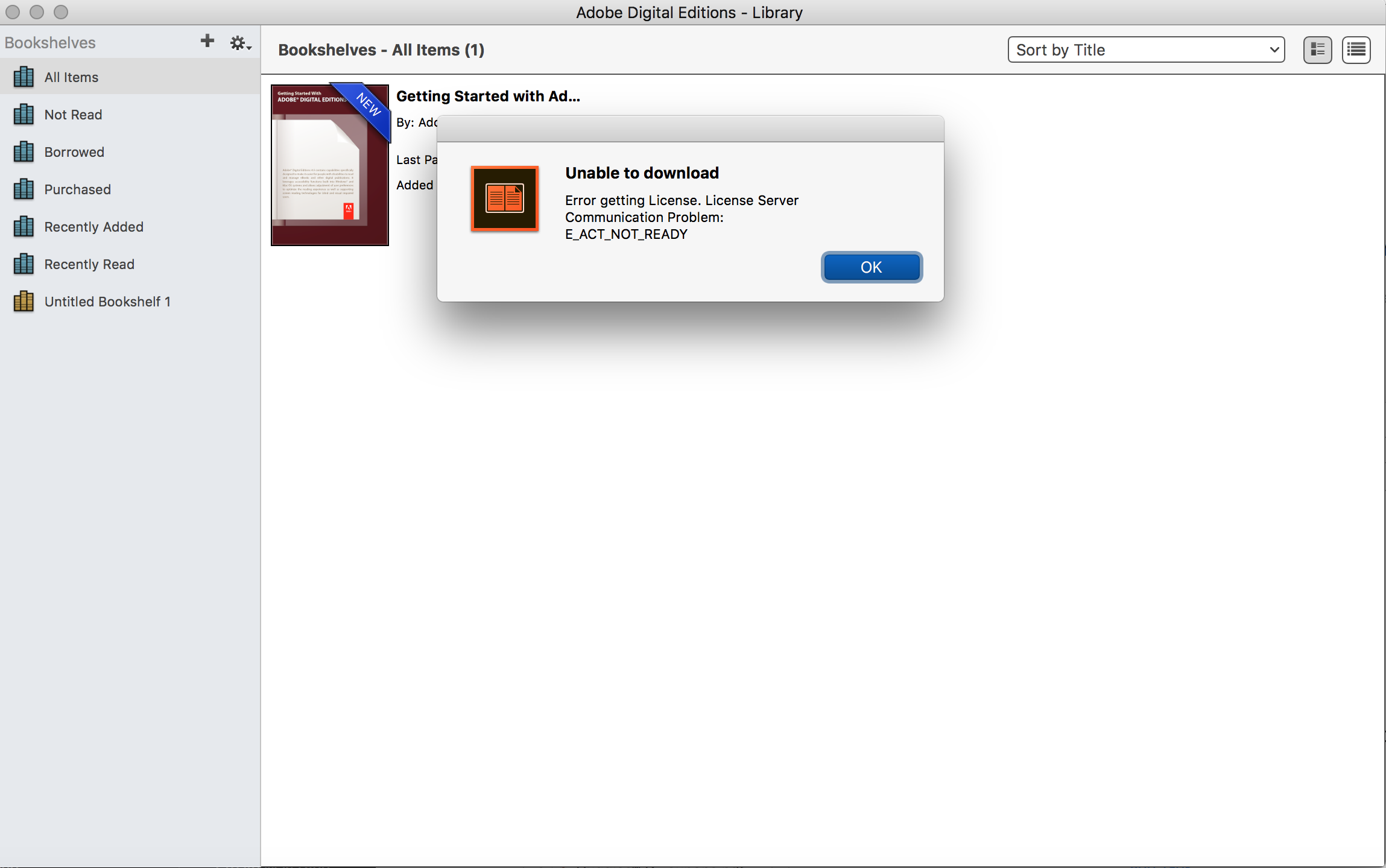Image resolution: width=1386 pixels, height=868 pixels.
Task: Open the Getting Started with Ad... title
Action: tap(488, 96)
